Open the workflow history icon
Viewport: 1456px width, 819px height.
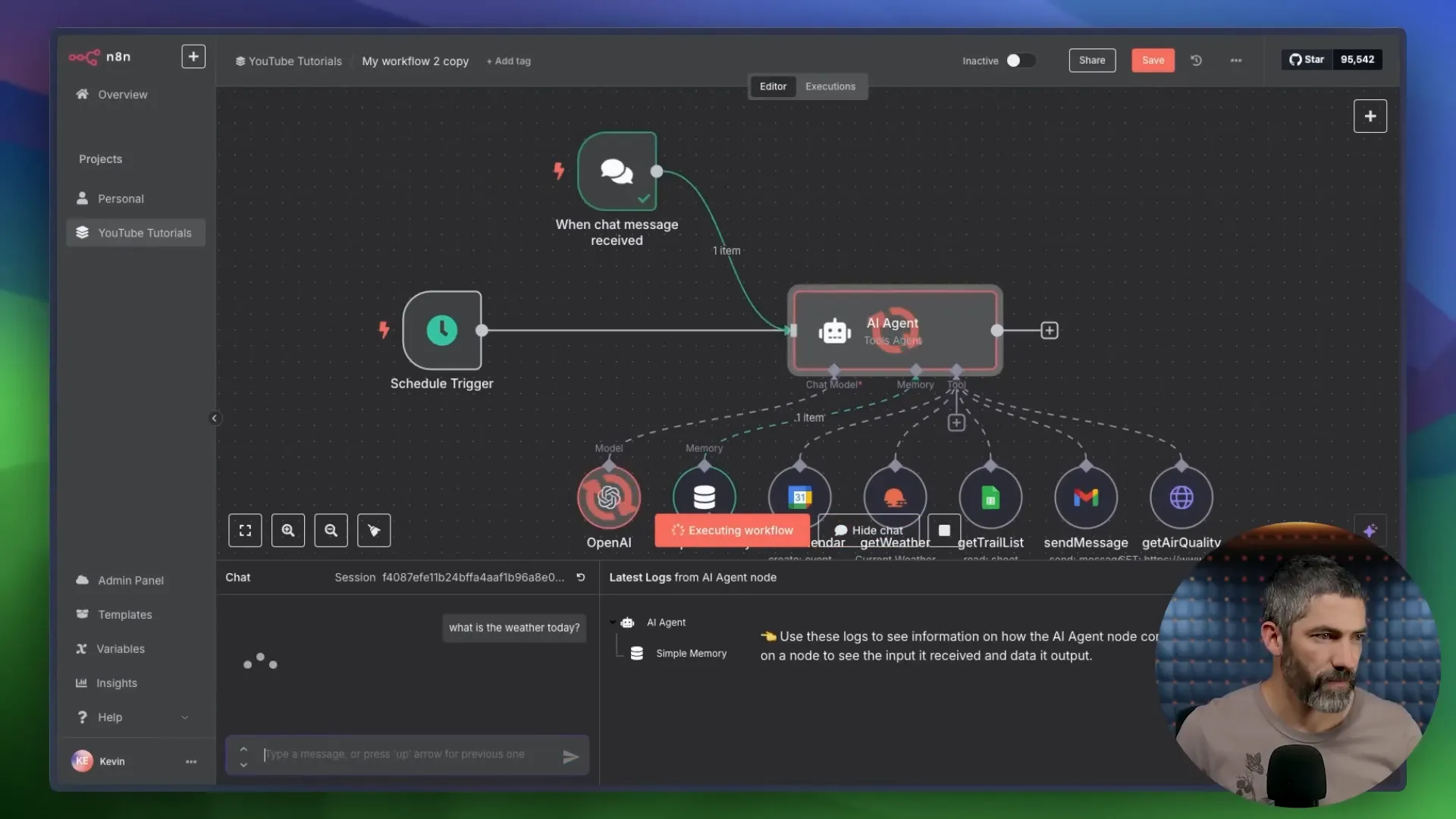(x=1196, y=60)
